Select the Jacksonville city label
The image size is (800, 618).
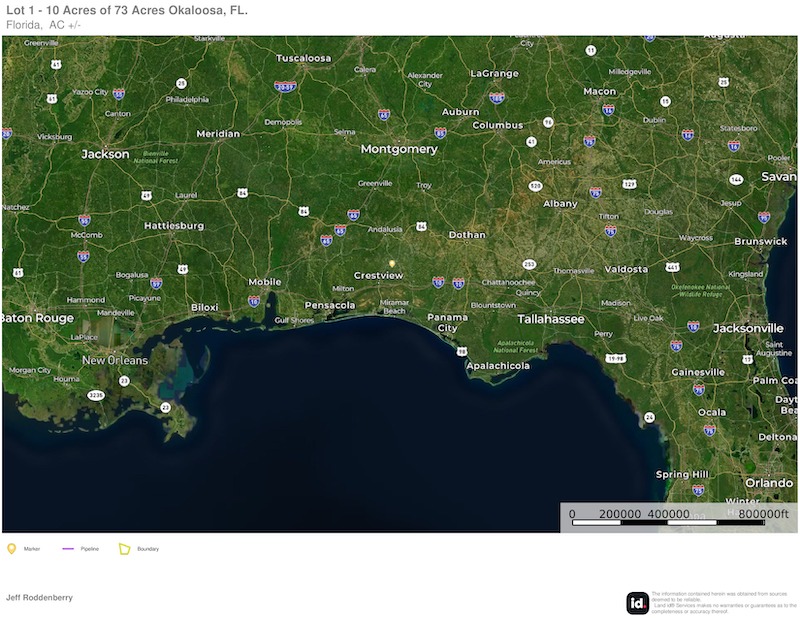tap(748, 328)
